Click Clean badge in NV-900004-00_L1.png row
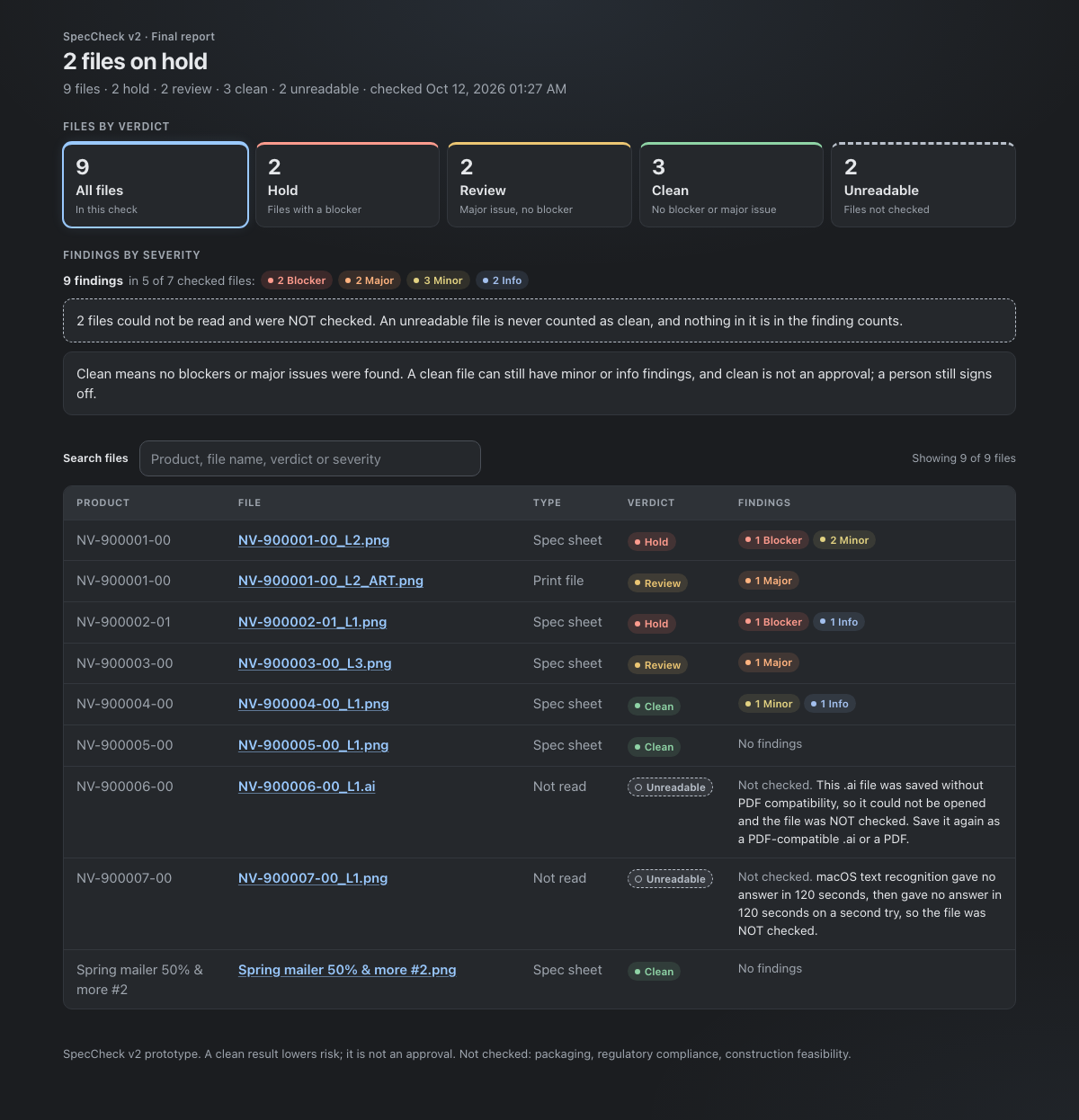Screen dimensions: 1079x1120 coord(654,707)
